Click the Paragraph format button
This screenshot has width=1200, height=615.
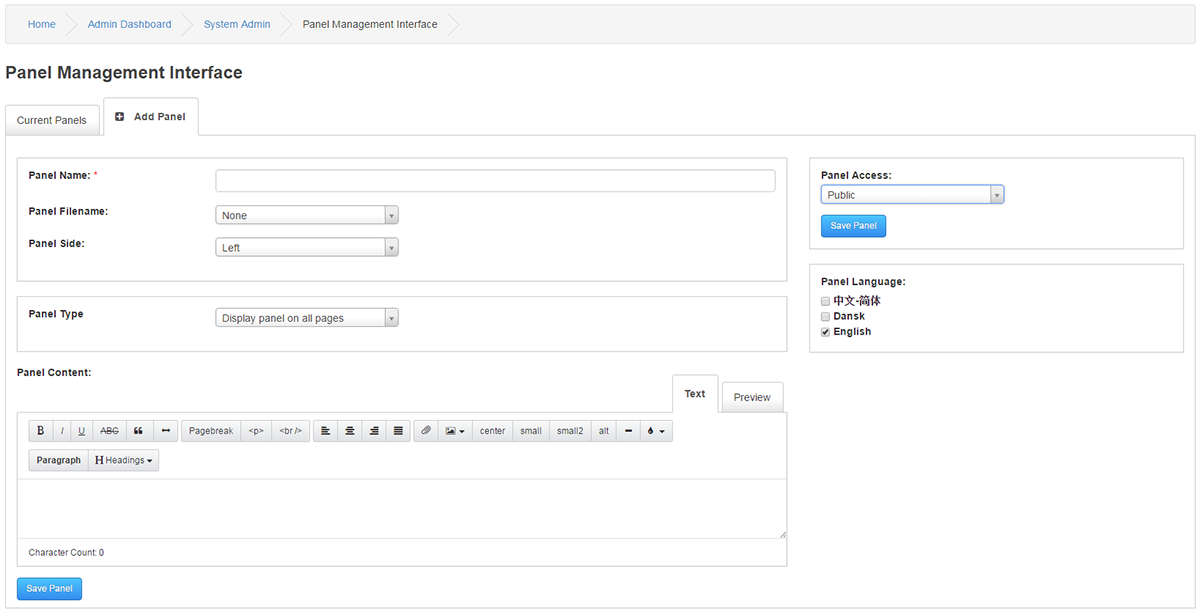click(59, 460)
